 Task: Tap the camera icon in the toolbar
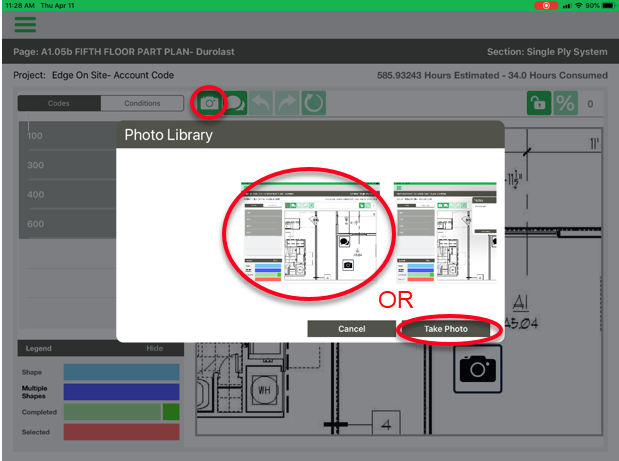click(x=209, y=103)
